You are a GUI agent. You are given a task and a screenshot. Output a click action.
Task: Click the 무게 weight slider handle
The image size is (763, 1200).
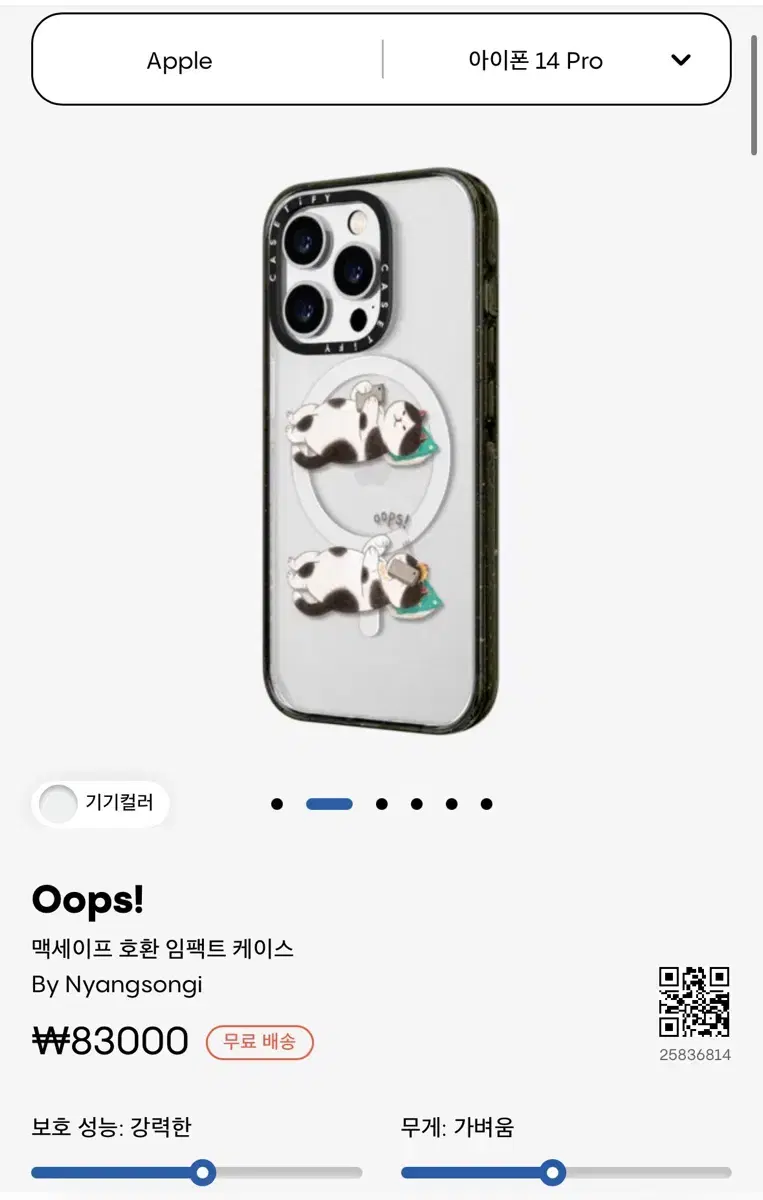[552, 1172]
